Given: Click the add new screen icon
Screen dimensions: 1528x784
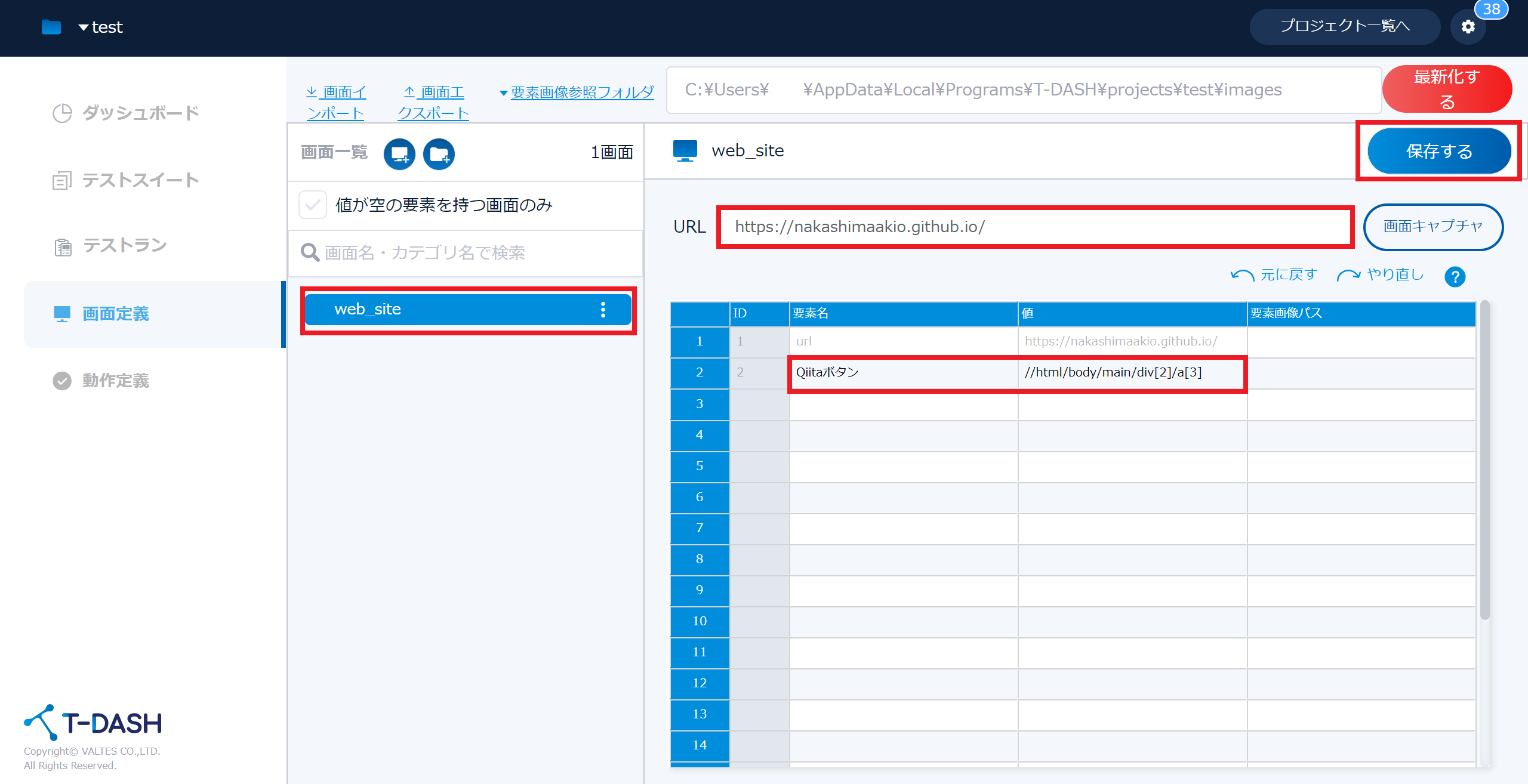Looking at the screenshot, I should pyautogui.click(x=399, y=154).
